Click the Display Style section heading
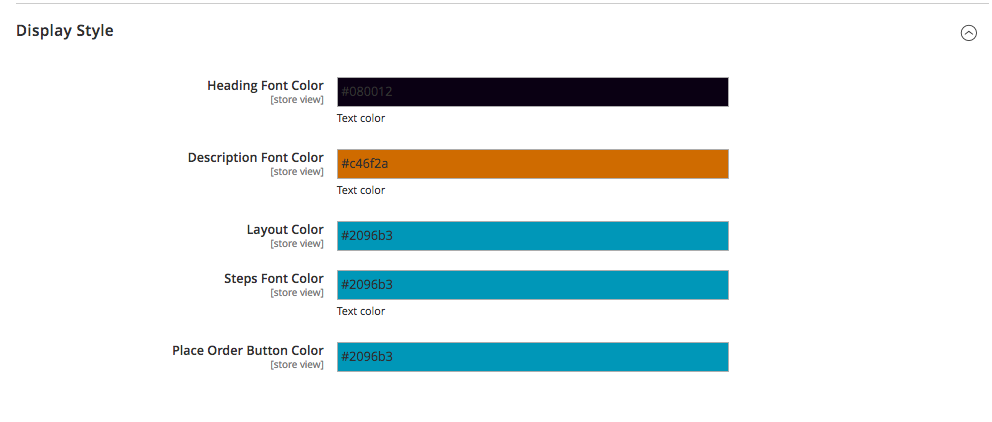 pyautogui.click(x=65, y=31)
